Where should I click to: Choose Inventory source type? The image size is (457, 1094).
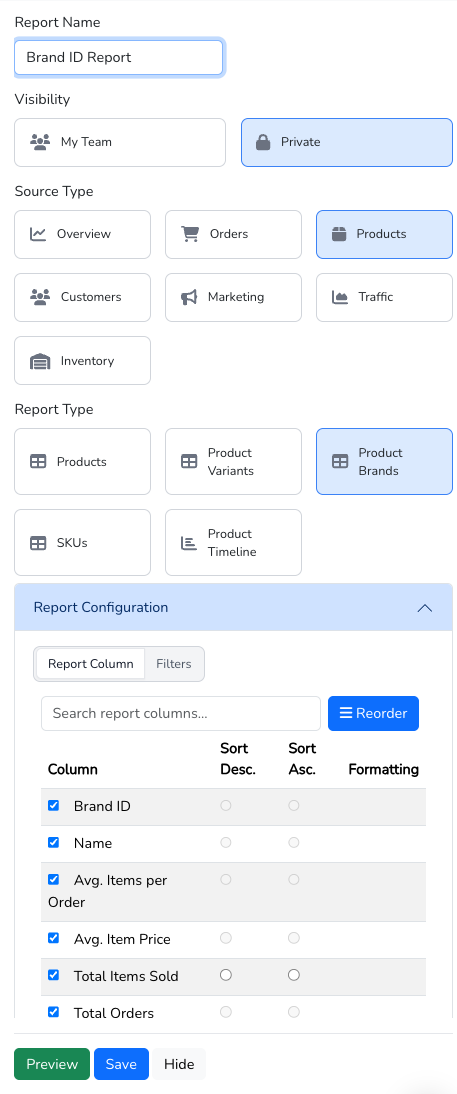tap(82, 361)
